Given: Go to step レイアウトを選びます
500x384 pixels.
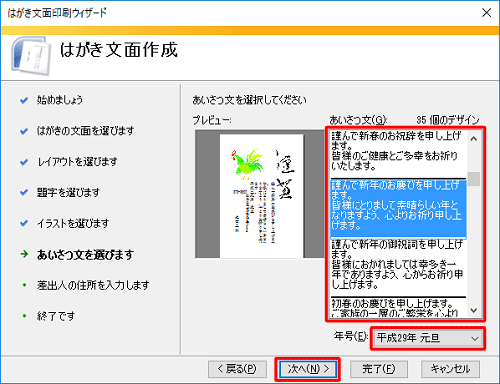Looking at the screenshot, I should (77, 162).
